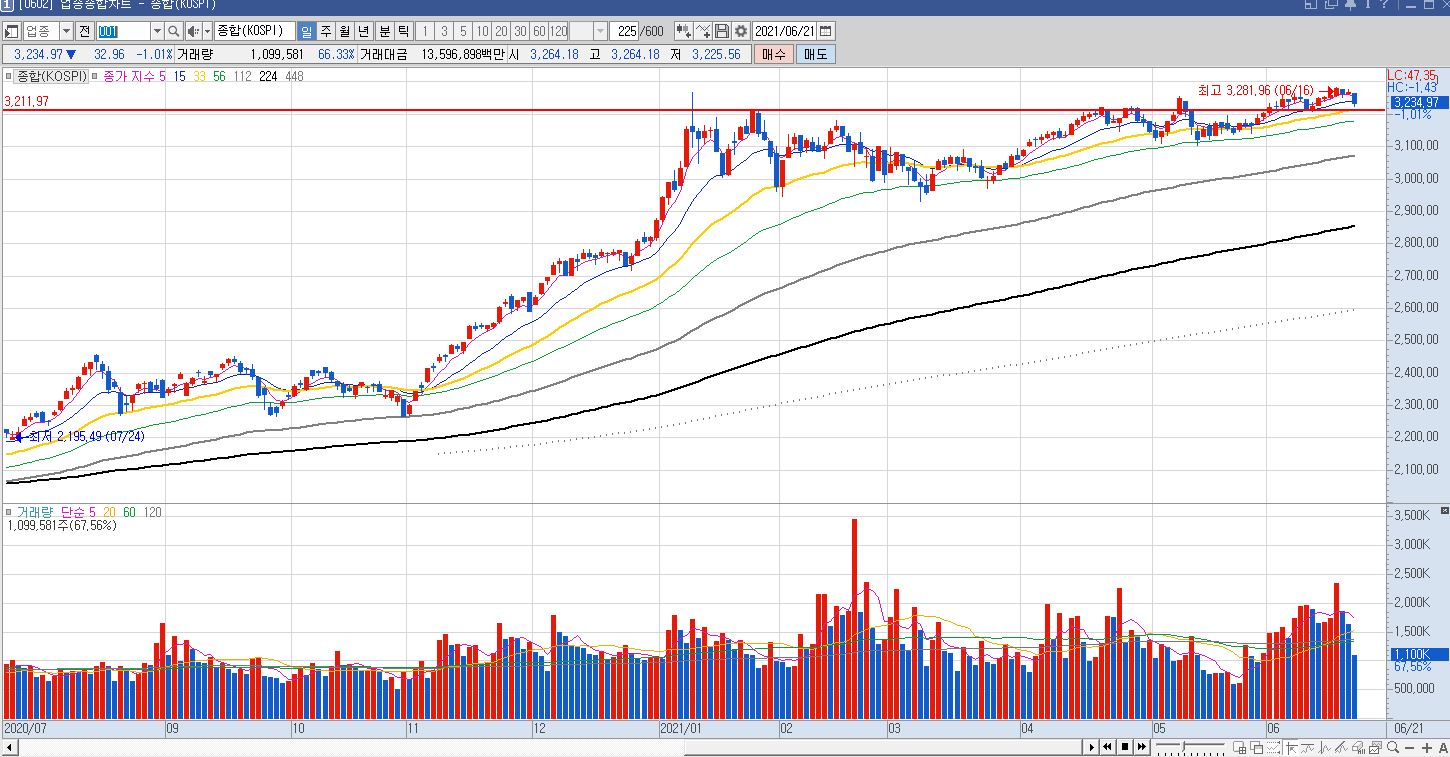Screen dimensions: 1450x757
Task: Open the 001 code dropdown arrow
Action: click(x=157, y=31)
